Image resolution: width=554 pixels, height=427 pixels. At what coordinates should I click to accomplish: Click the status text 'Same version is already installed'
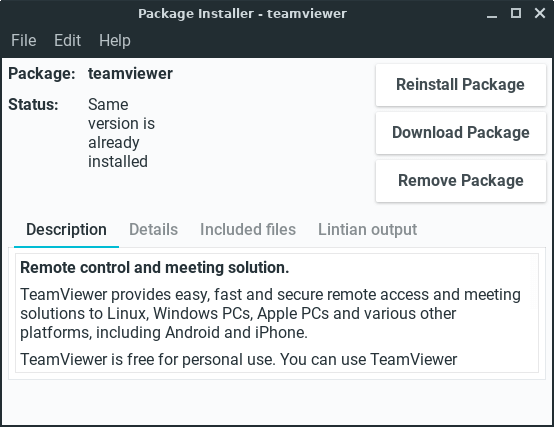121,133
